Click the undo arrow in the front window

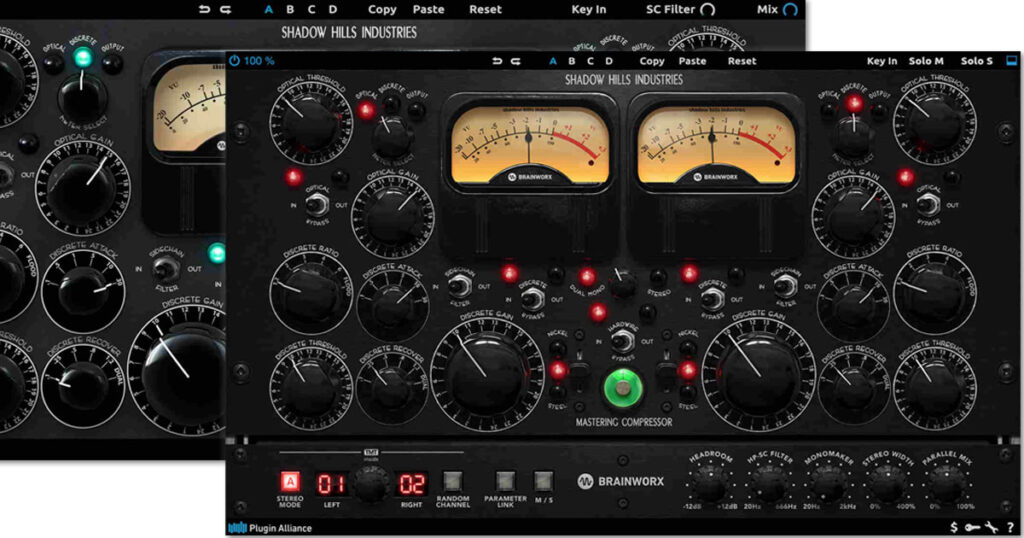click(x=497, y=61)
